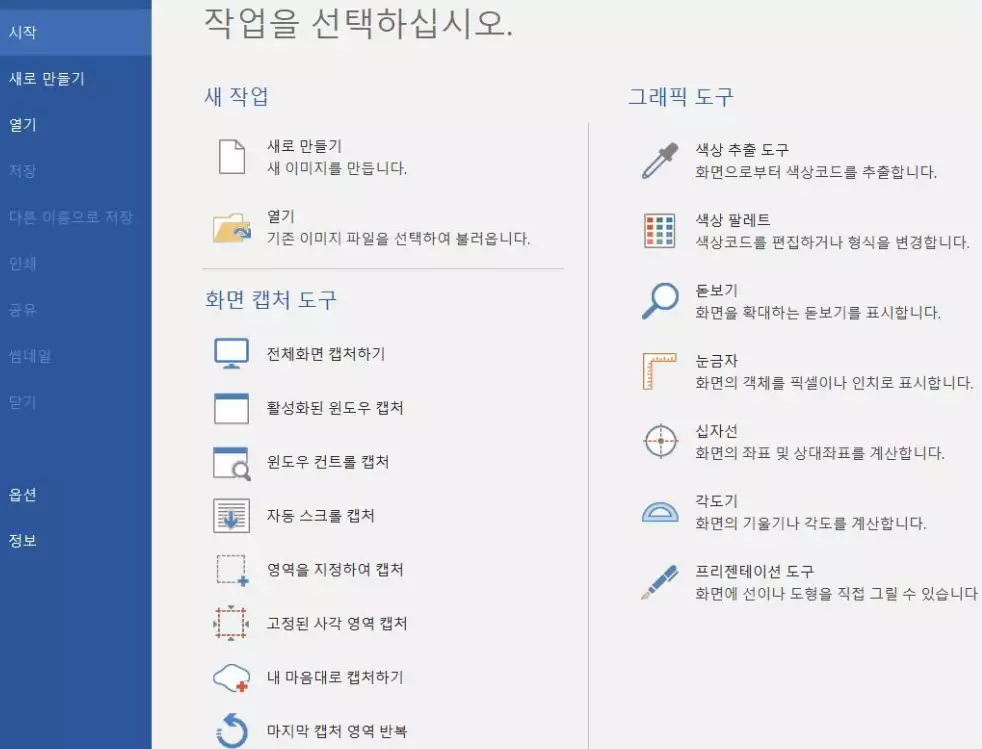Image resolution: width=982 pixels, height=749 pixels.
Task: Click the 열기 label under 새 작업
Action: (281, 217)
